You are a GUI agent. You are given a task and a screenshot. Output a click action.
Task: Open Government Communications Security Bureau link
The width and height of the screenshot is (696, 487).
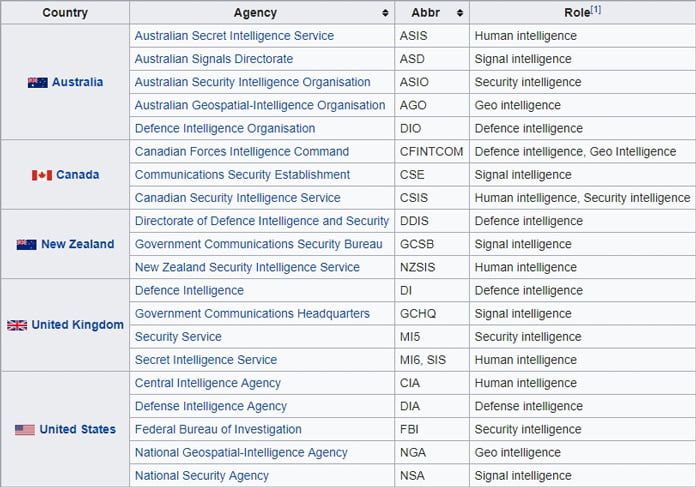[259, 244]
